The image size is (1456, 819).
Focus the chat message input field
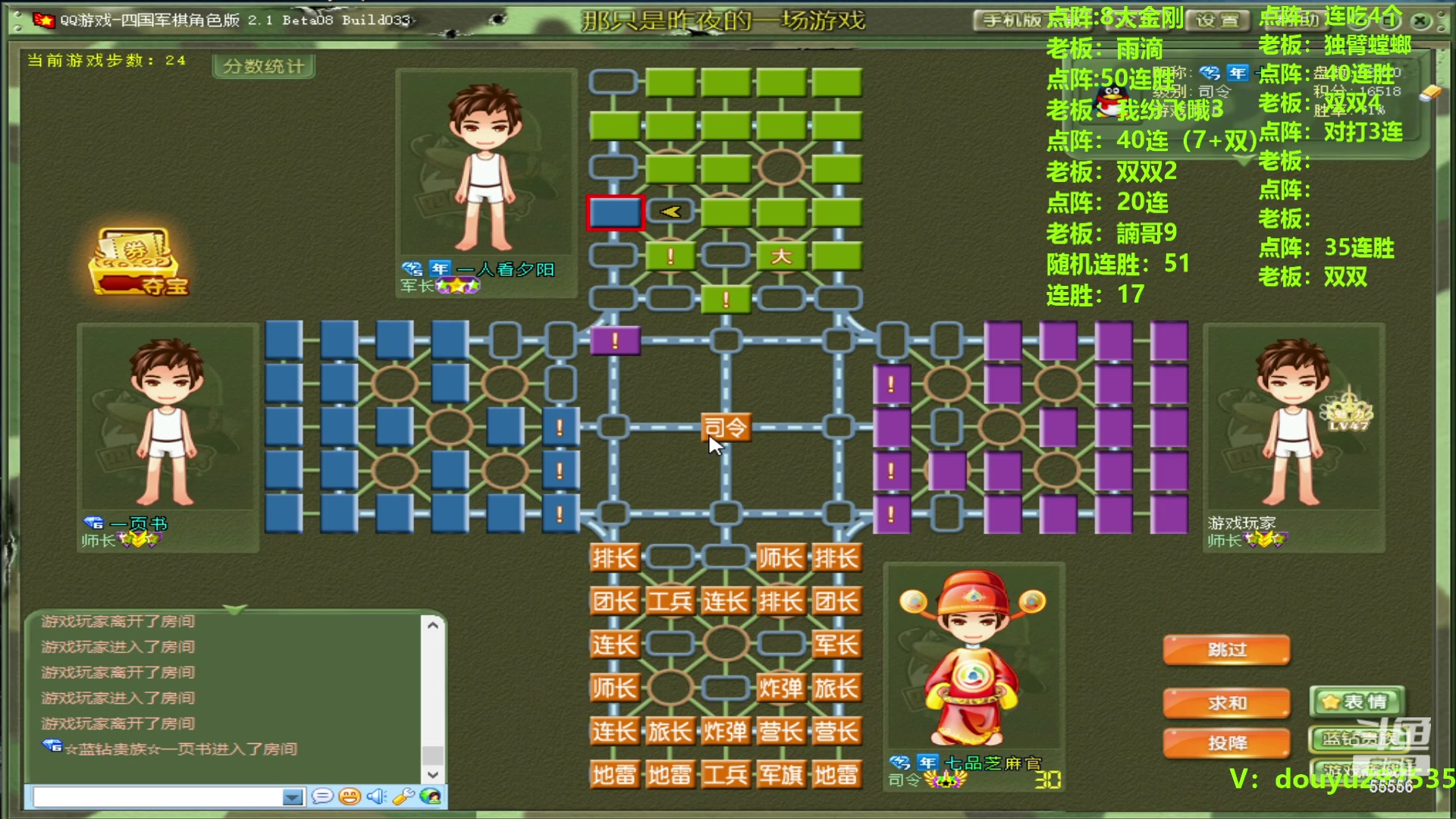(158, 797)
